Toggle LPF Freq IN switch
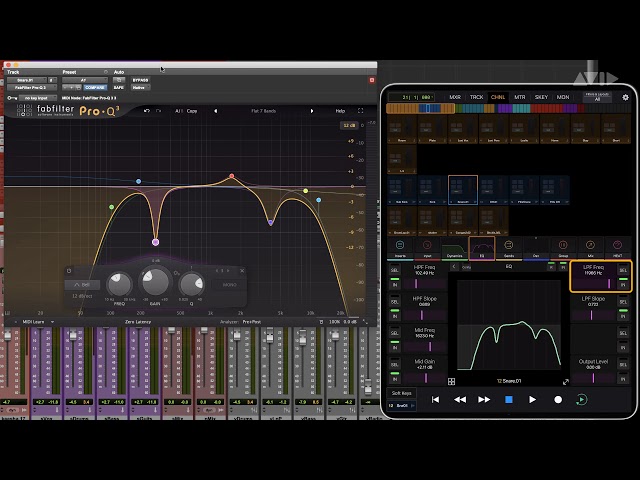Screen dimensions: 640x480 coord(623,284)
